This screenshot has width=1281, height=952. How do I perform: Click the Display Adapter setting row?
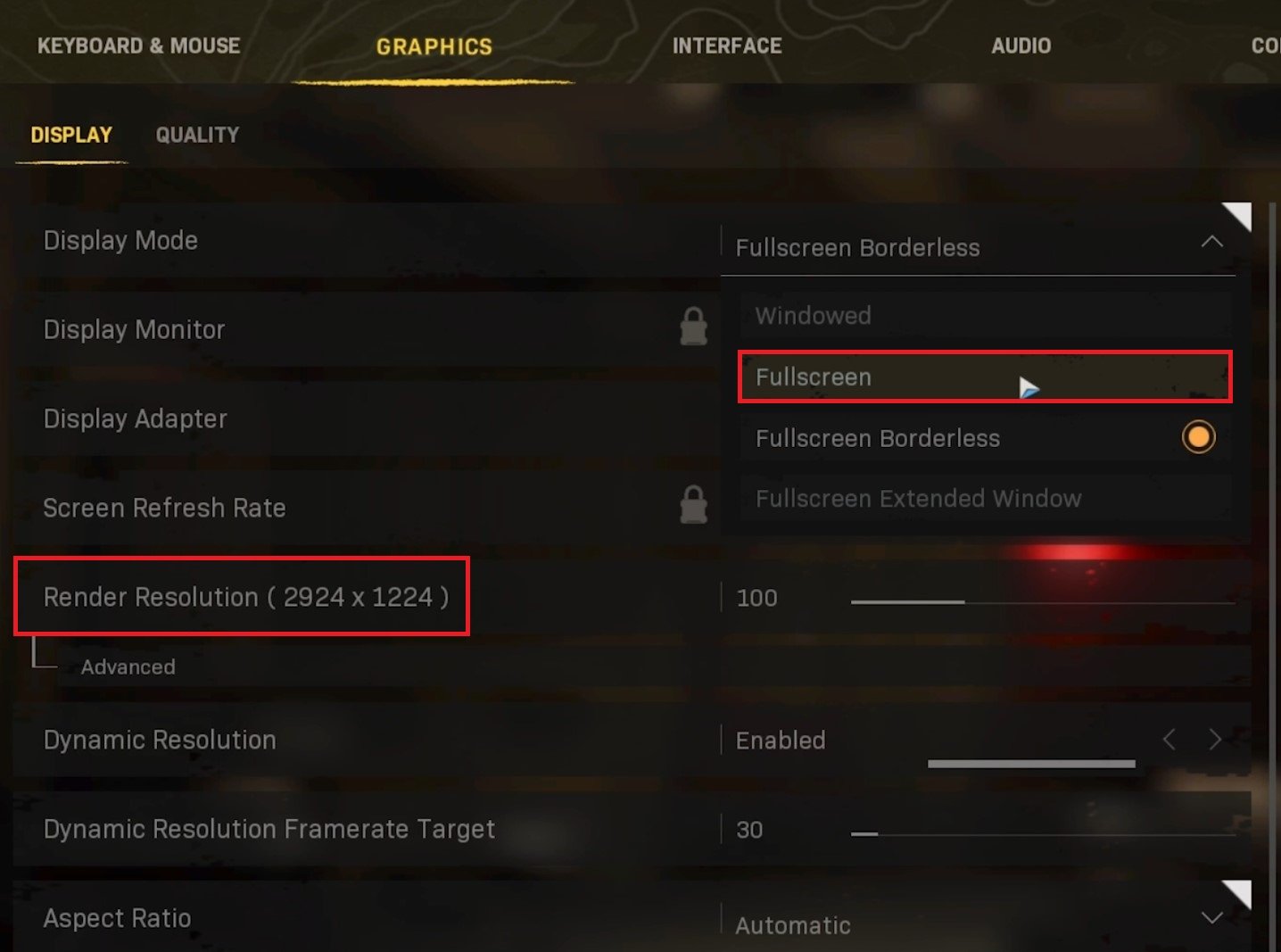pyautogui.click(x=357, y=418)
